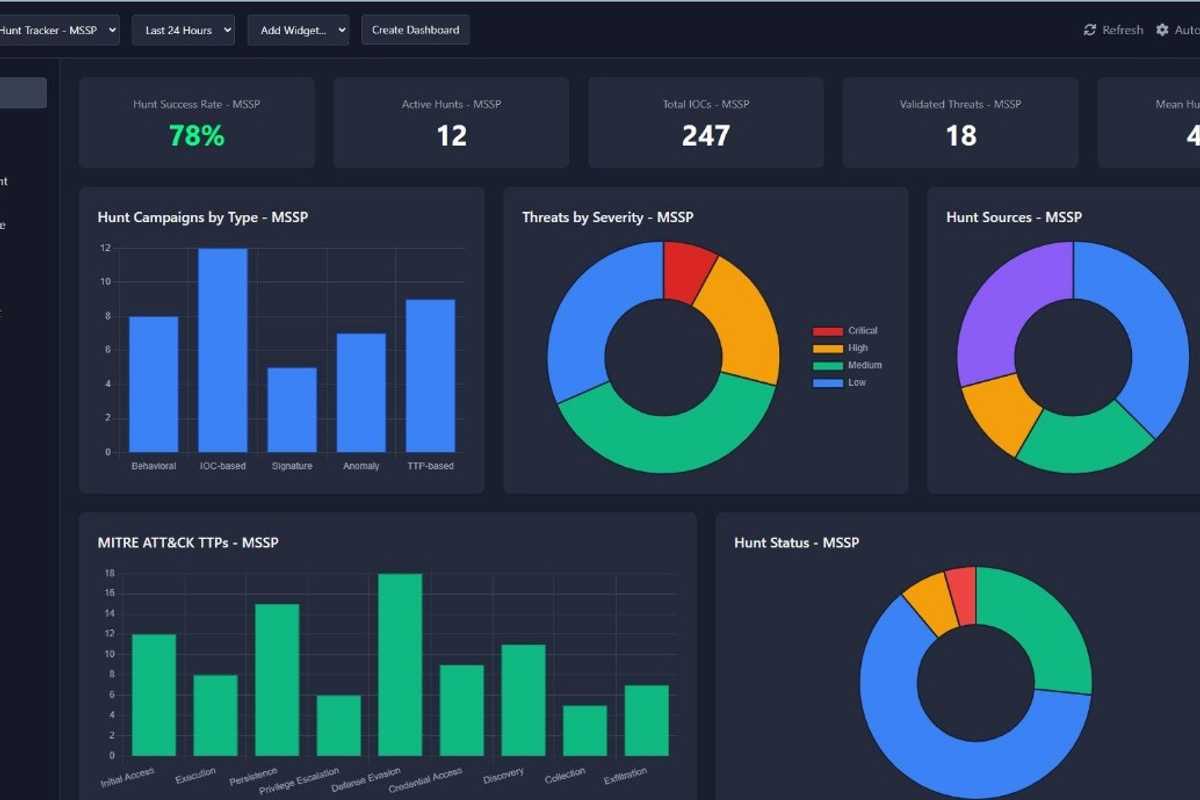
Task: Select the highlighted sidebar navigation item
Action: pos(20,92)
